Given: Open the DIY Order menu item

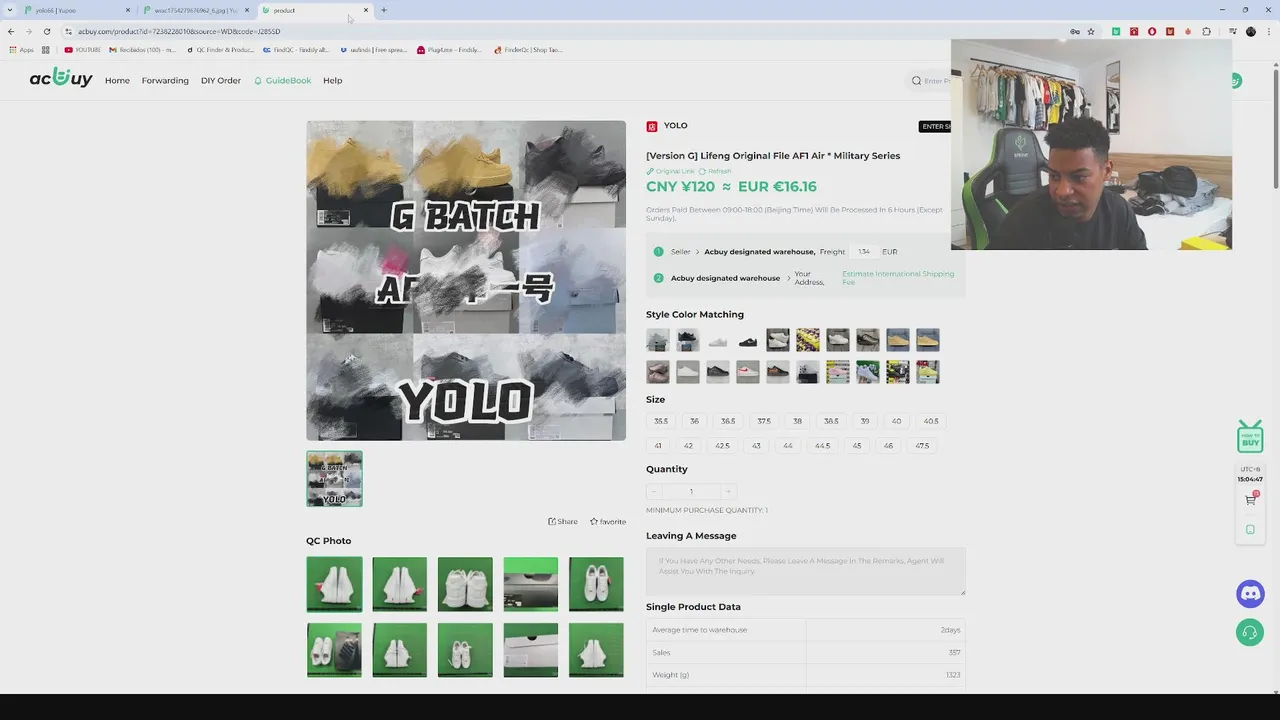Looking at the screenshot, I should [221, 81].
